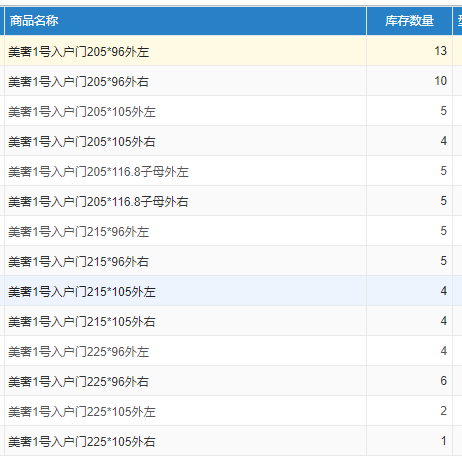Select row 美奢1号入户门205*105外右
Image resolution: width=462 pixels, height=461 pixels.
point(231,141)
